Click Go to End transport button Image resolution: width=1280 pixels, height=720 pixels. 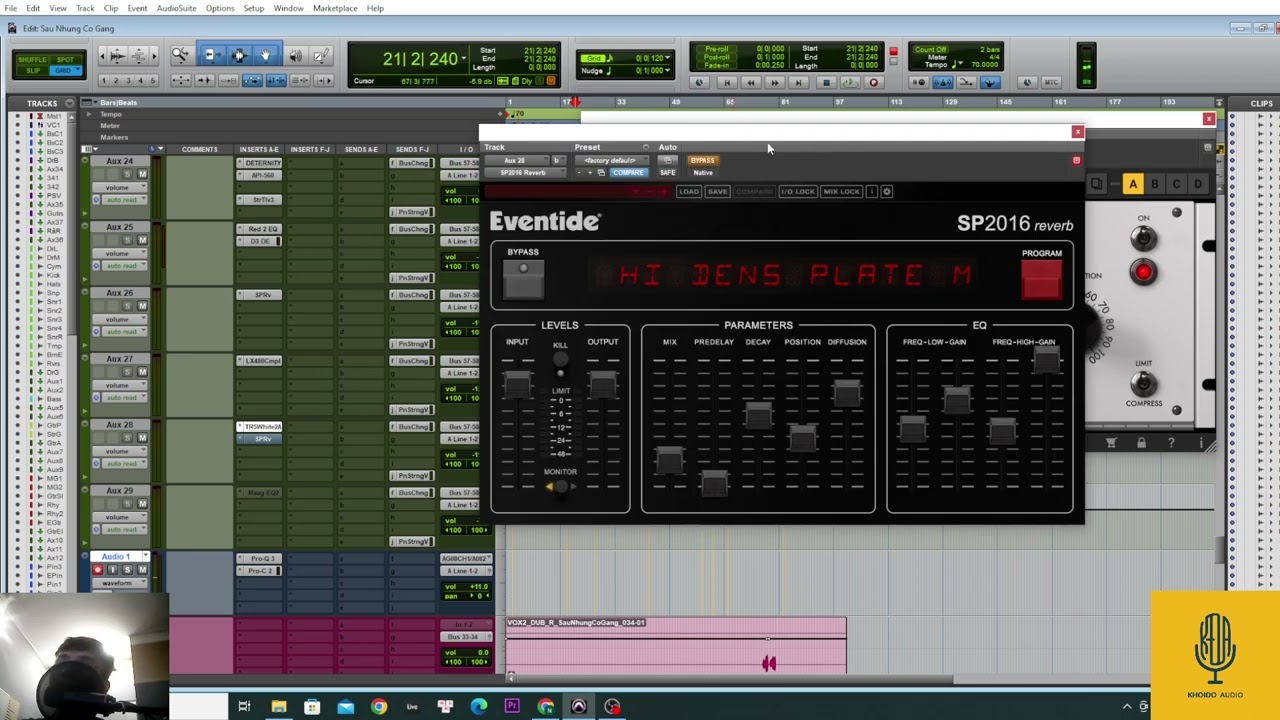coord(798,83)
